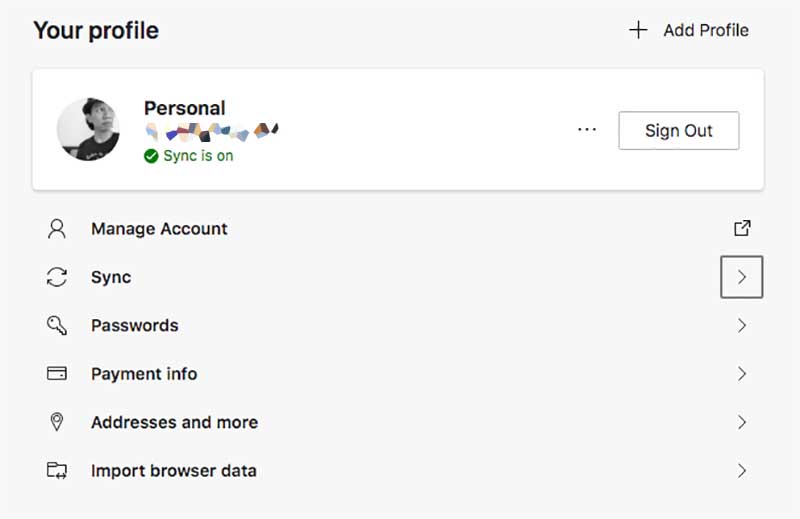Click the Payment info card icon

(57, 374)
